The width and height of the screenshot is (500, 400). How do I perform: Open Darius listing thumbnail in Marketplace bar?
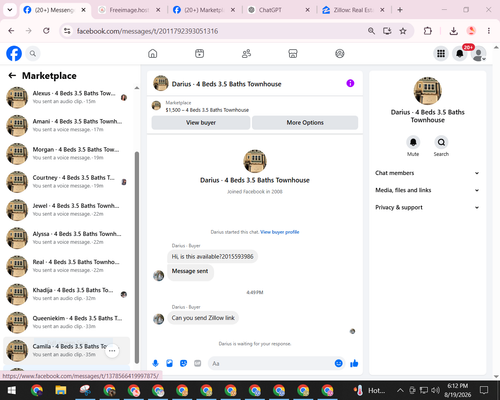coord(156,106)
